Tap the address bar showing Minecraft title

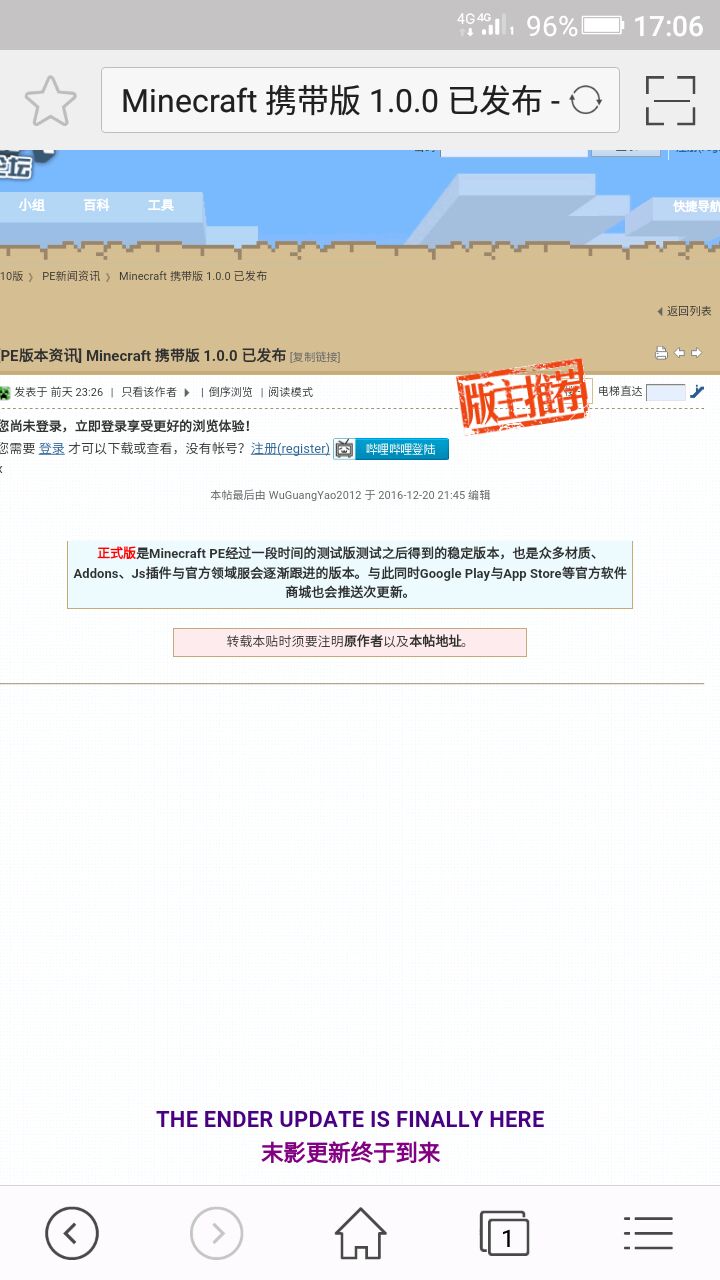(340, 100)
